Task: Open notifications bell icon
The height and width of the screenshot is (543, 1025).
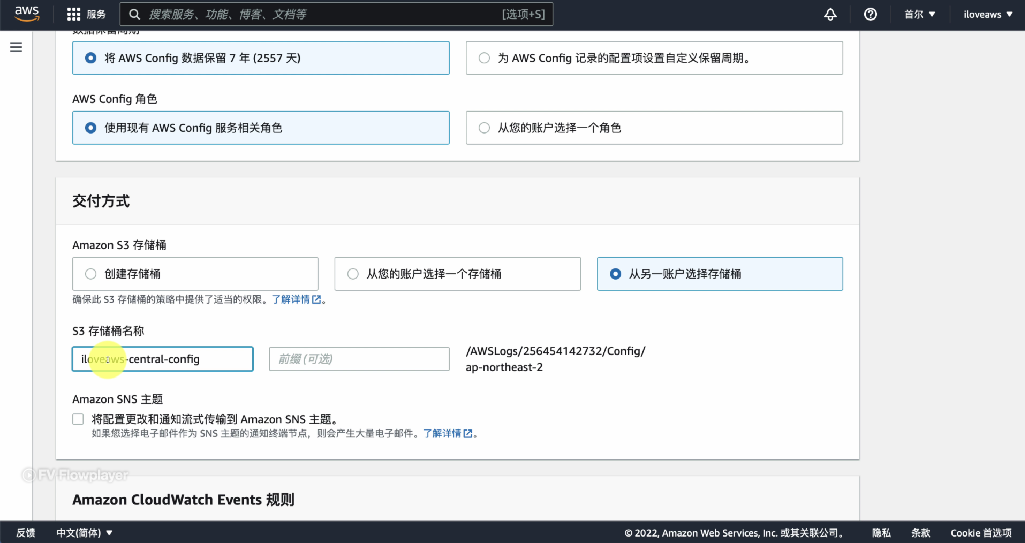Action: [830, 14]
